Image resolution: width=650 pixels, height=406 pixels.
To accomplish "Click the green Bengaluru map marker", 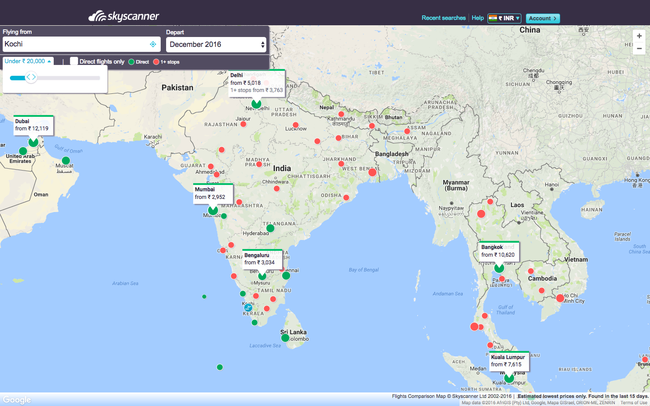I will coord(262,276).
